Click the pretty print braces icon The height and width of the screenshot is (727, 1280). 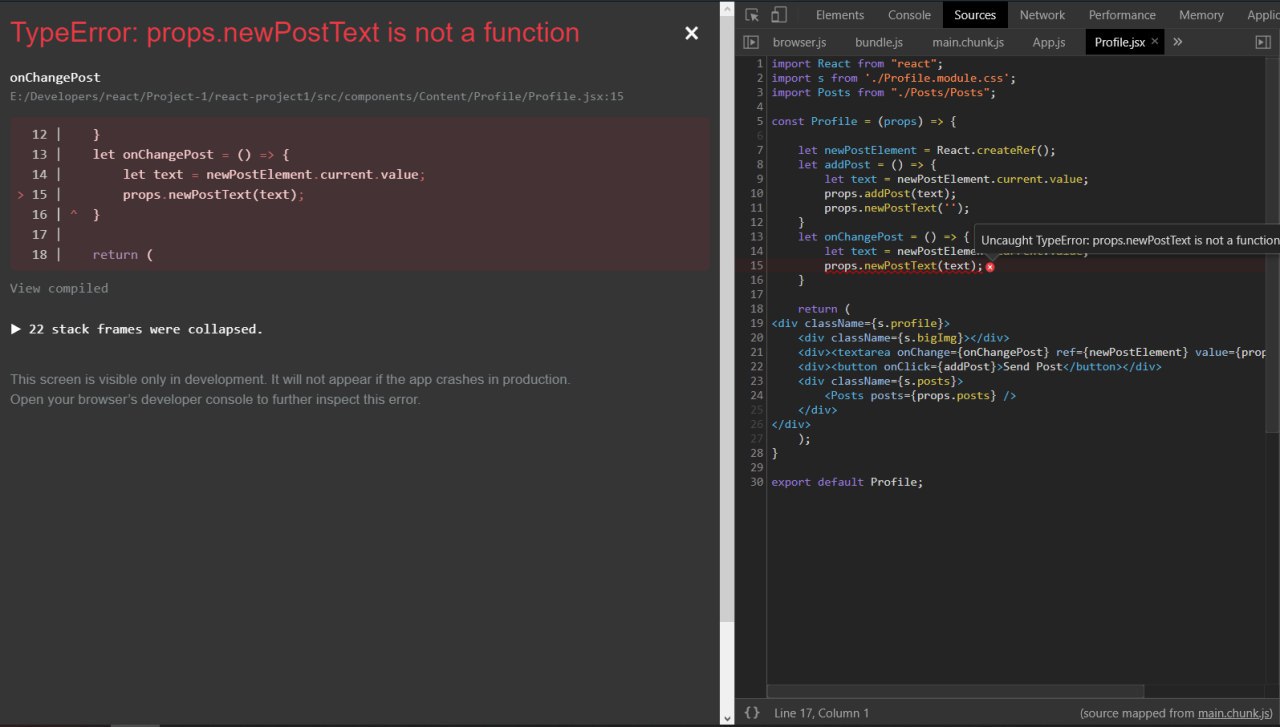coord(752,713)
